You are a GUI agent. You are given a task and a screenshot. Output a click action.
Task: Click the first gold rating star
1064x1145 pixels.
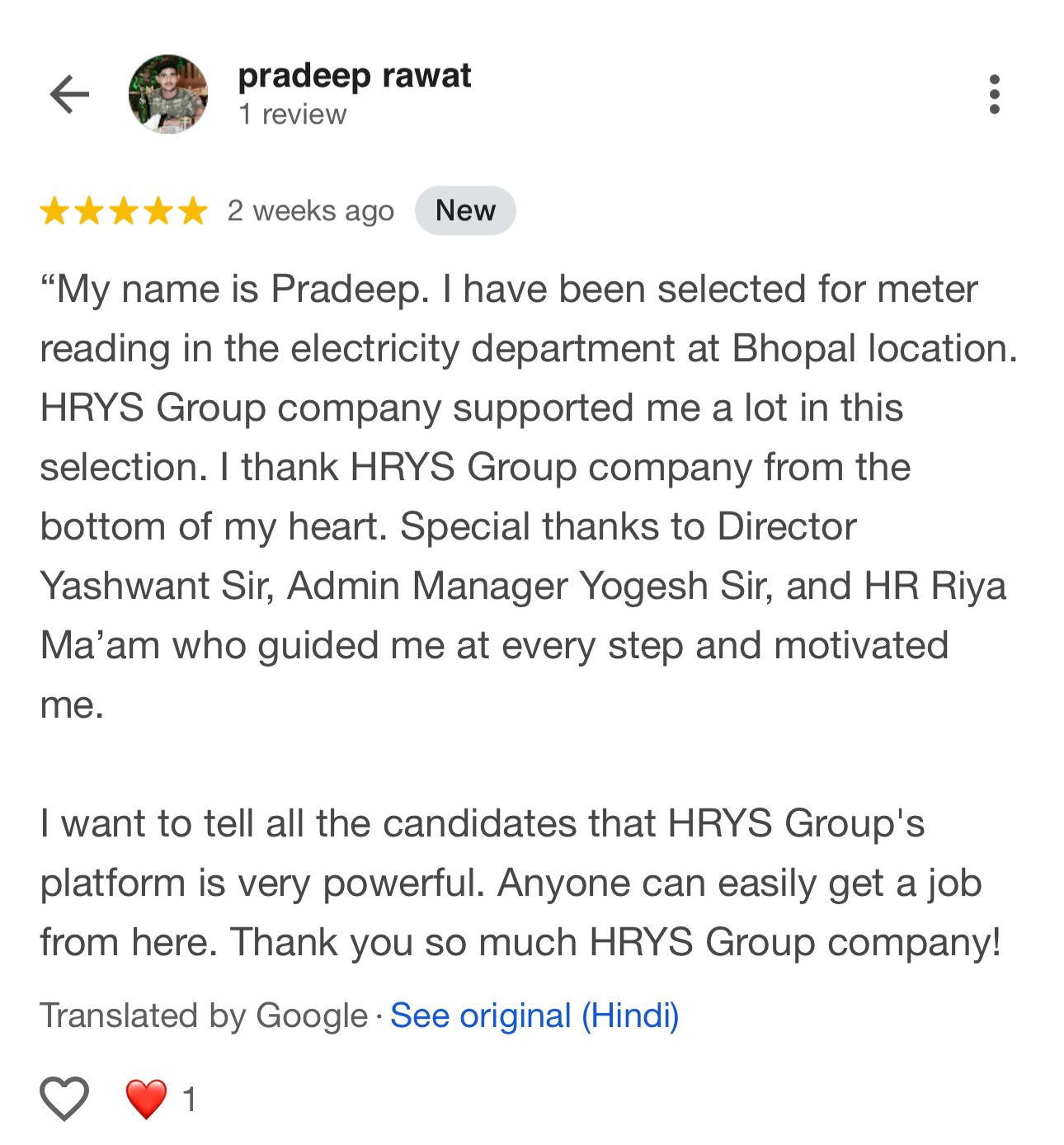(x=54, y=211)
